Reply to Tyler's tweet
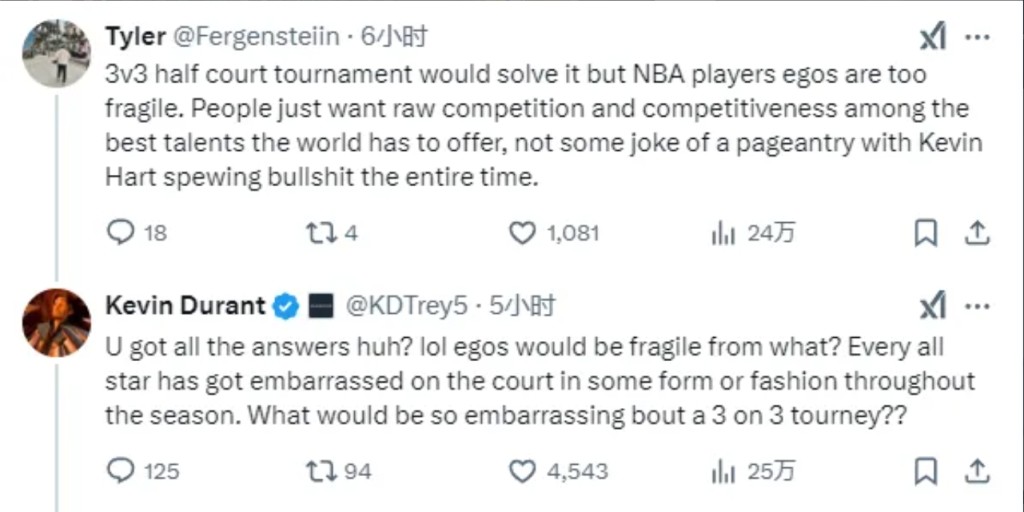Viewport: 1024px width, 512px height. tap(121, 233)
